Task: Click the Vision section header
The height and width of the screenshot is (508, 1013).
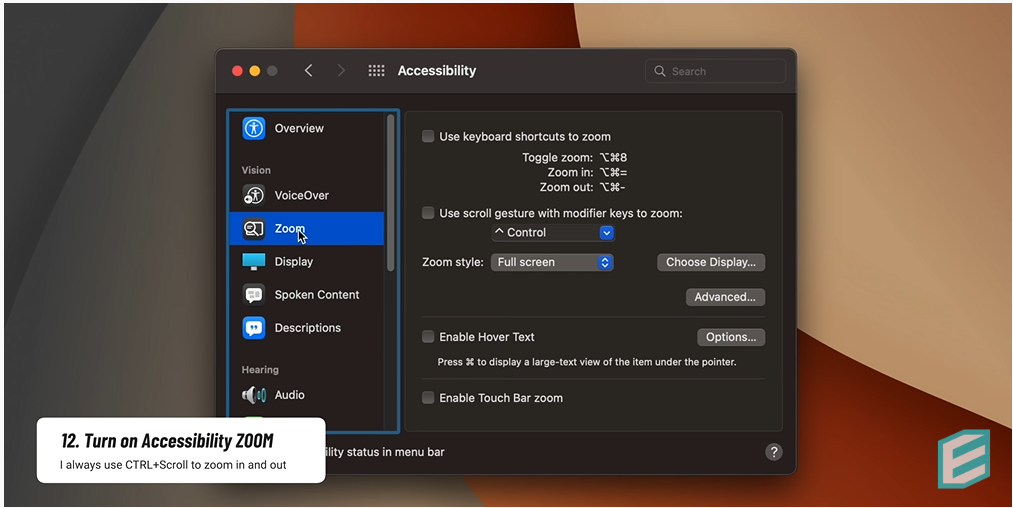Action: click(256, 170)
